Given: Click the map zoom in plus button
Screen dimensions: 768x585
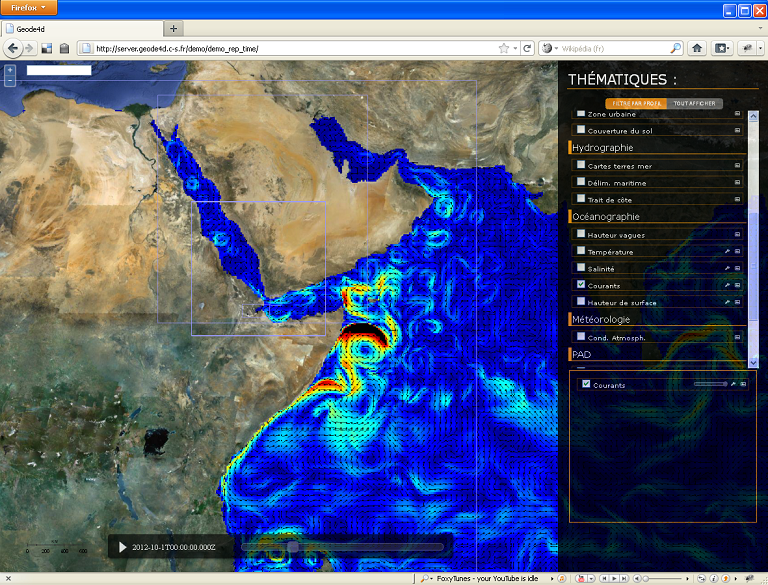Looking at the screenshot, I should (x=10, y=70).
